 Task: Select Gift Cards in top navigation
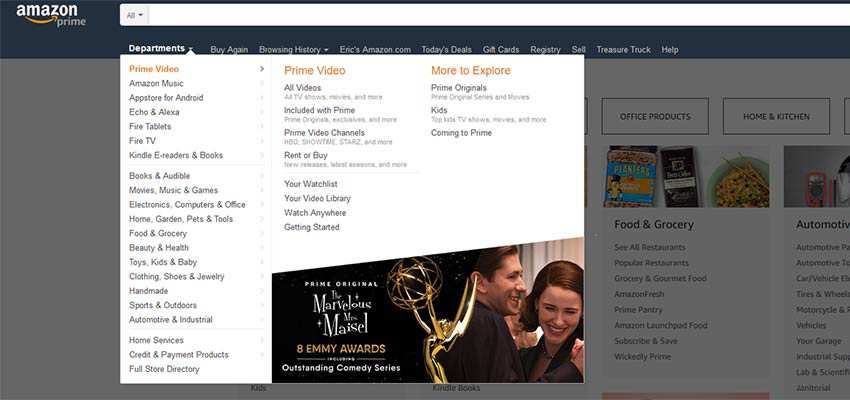(500, 49)
